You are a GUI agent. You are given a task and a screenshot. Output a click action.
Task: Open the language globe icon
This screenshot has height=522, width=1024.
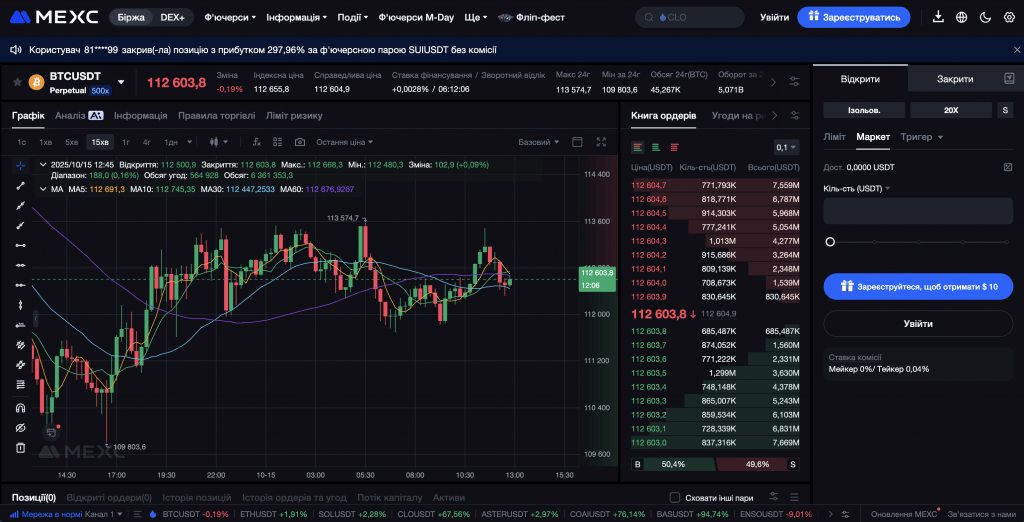tap(961, 17)
